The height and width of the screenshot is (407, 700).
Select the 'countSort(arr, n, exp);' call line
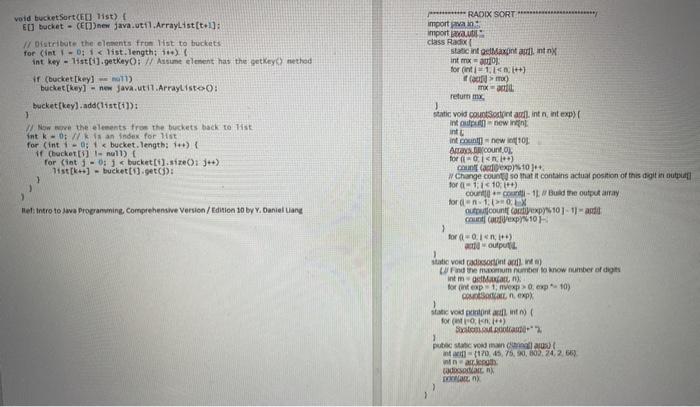498,295
